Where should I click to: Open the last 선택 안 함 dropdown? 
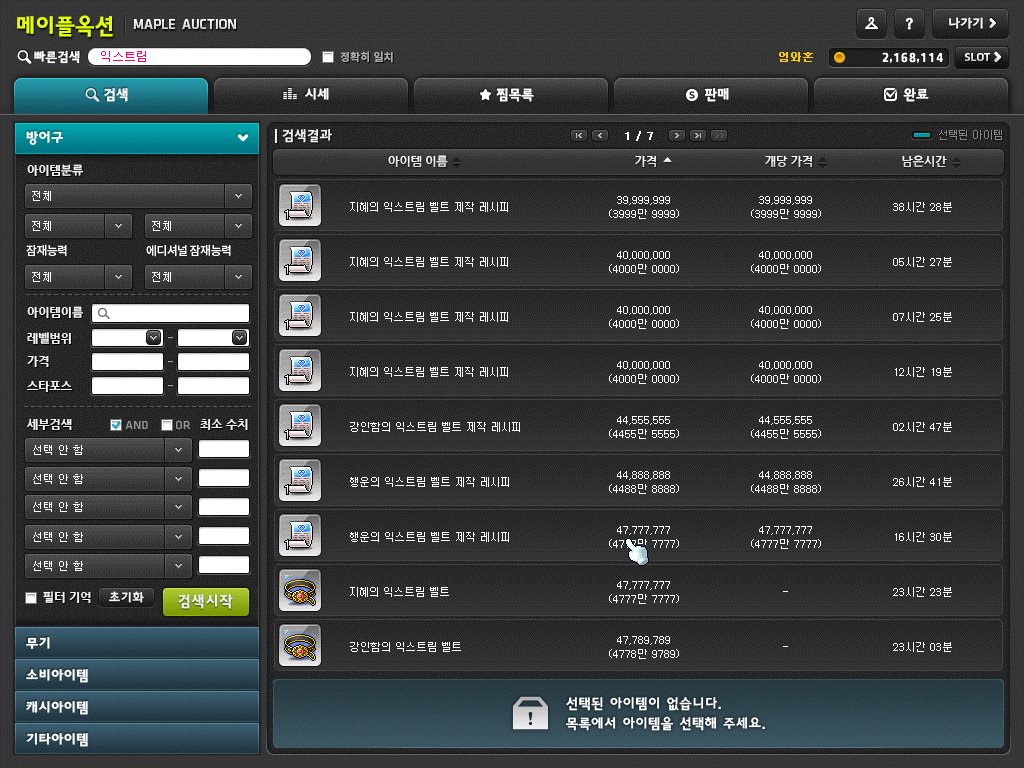[x=108, y=566]
